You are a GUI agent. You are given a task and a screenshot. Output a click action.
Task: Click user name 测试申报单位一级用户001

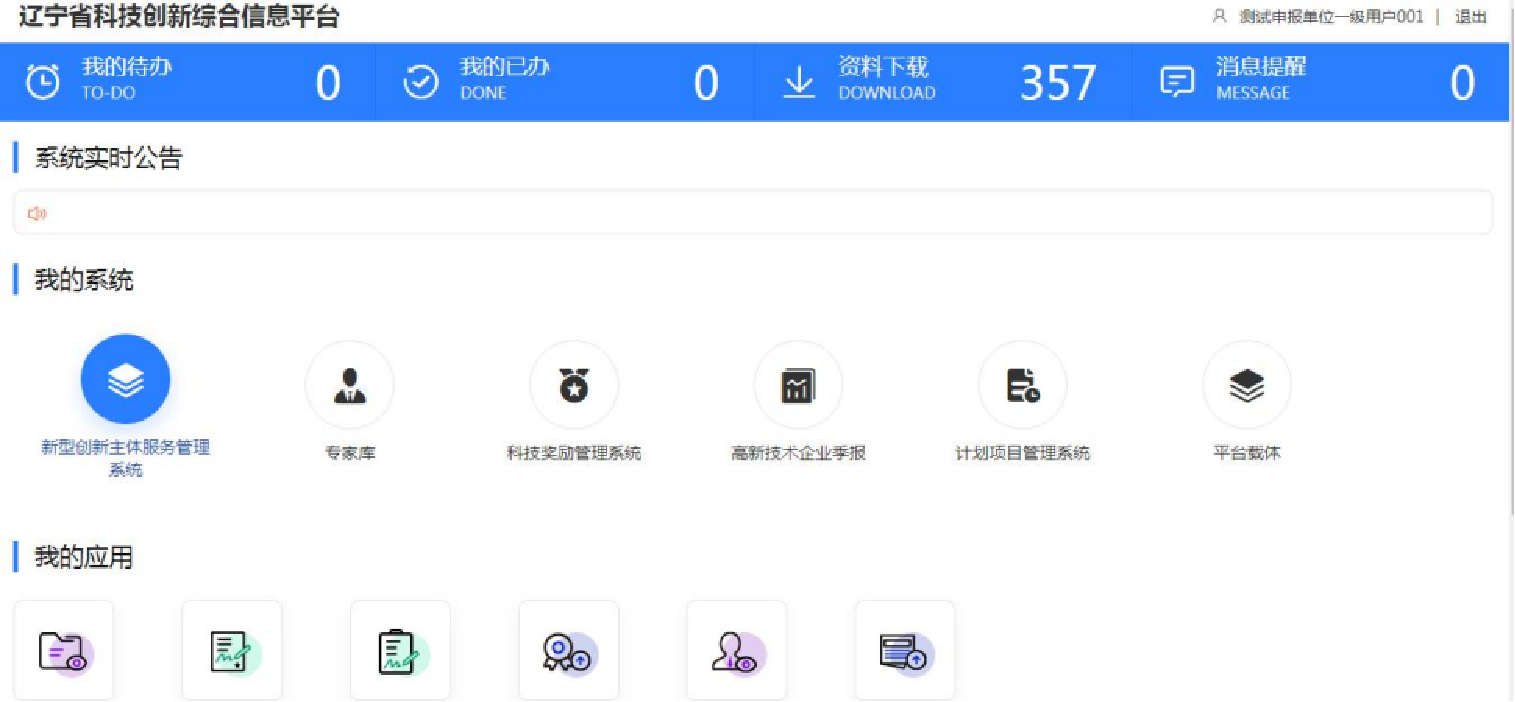point(1330,16)
